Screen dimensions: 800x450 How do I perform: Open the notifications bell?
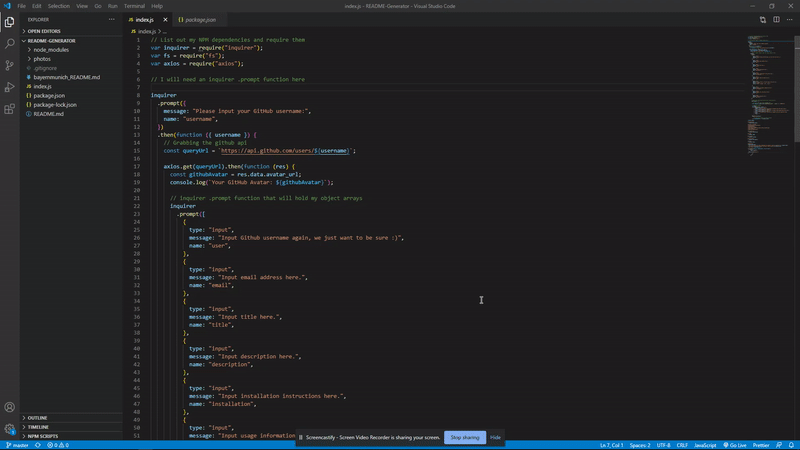point(791,445)
